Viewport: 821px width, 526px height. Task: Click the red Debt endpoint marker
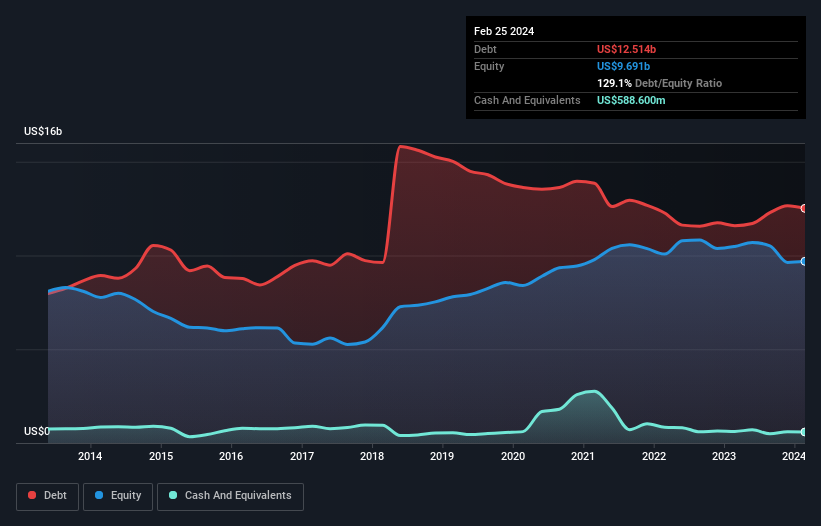click(x=804, y=208)
